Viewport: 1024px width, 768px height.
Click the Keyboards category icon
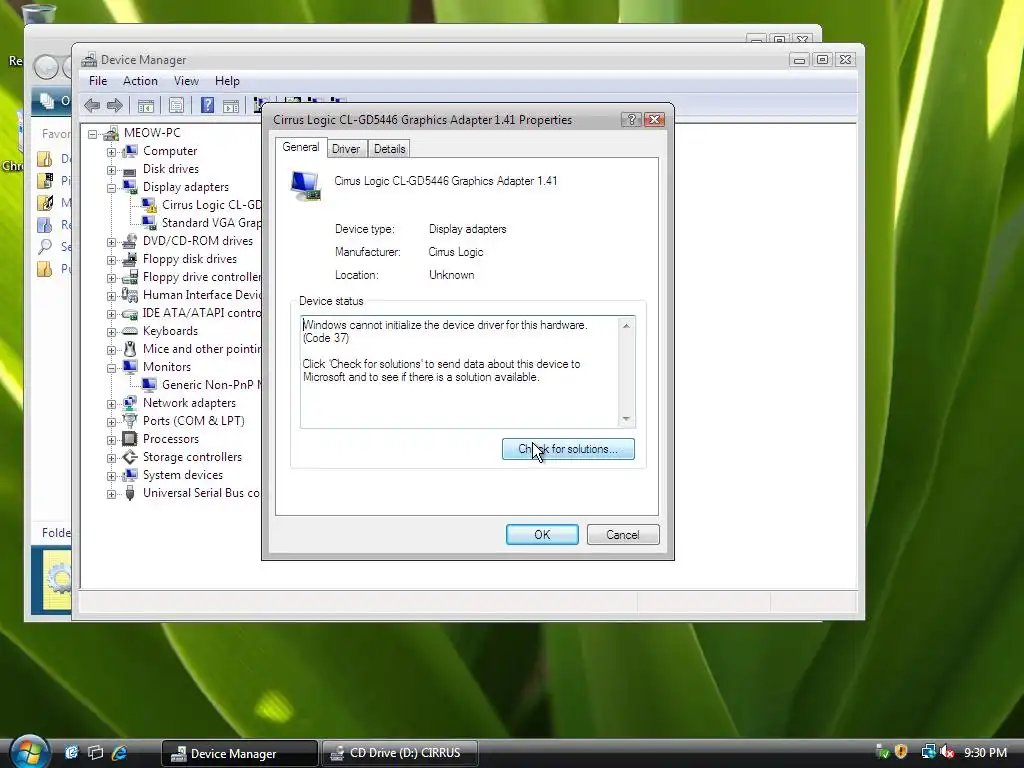130,331
